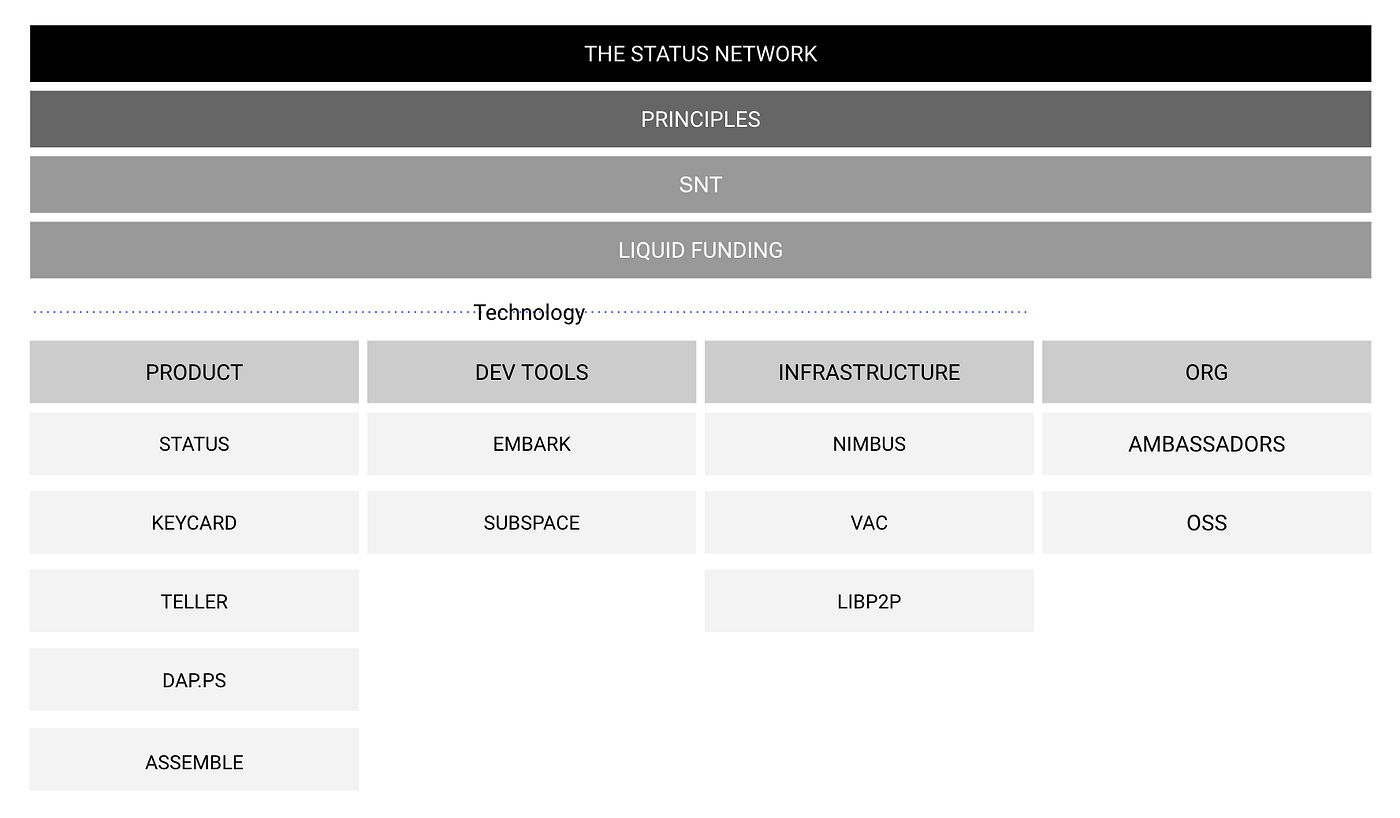The image size is (1400, 818).
Task: Select the DEV TOOLS column header
Action: pos(531,372)
